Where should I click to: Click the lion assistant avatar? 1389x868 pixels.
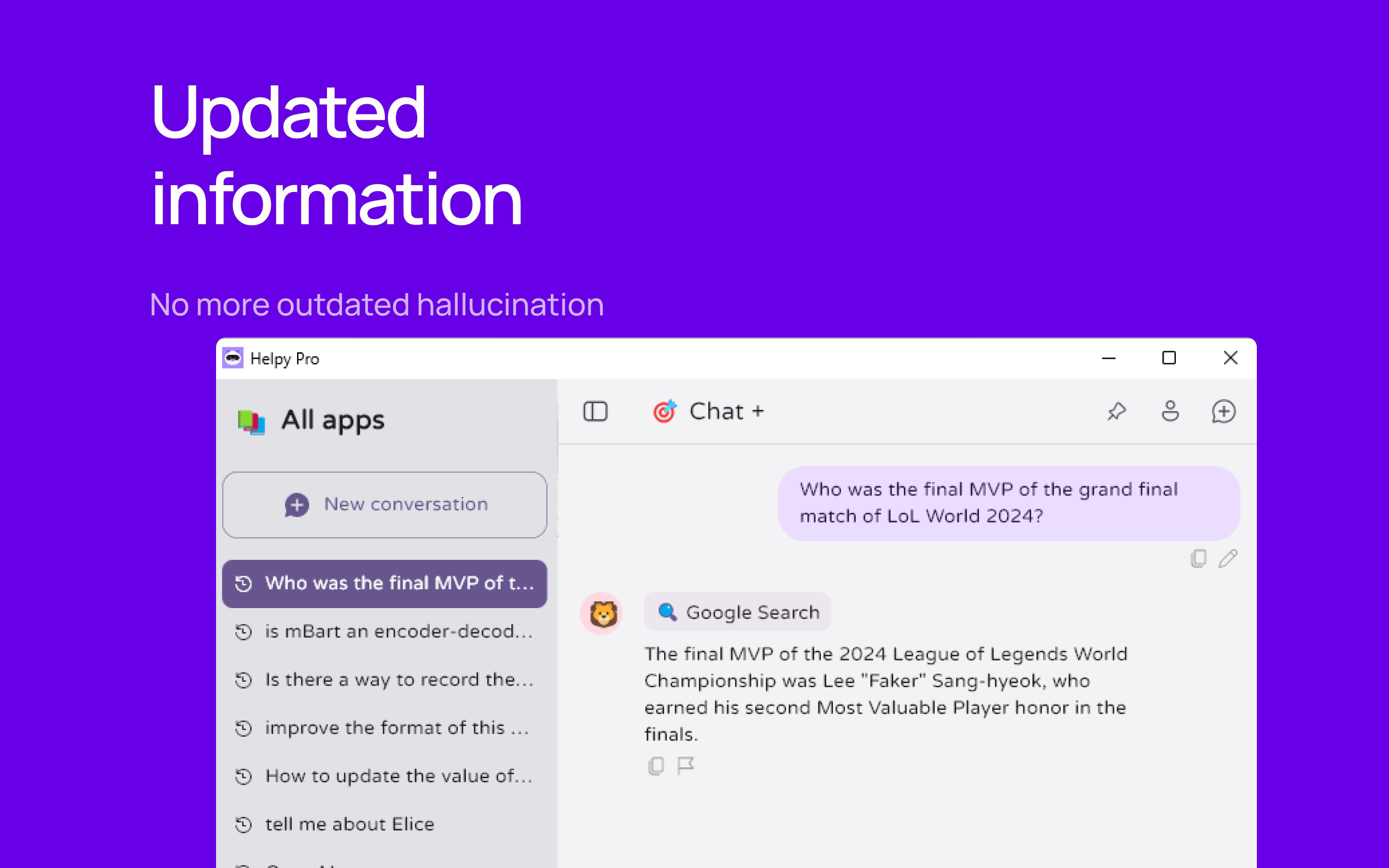602,613
